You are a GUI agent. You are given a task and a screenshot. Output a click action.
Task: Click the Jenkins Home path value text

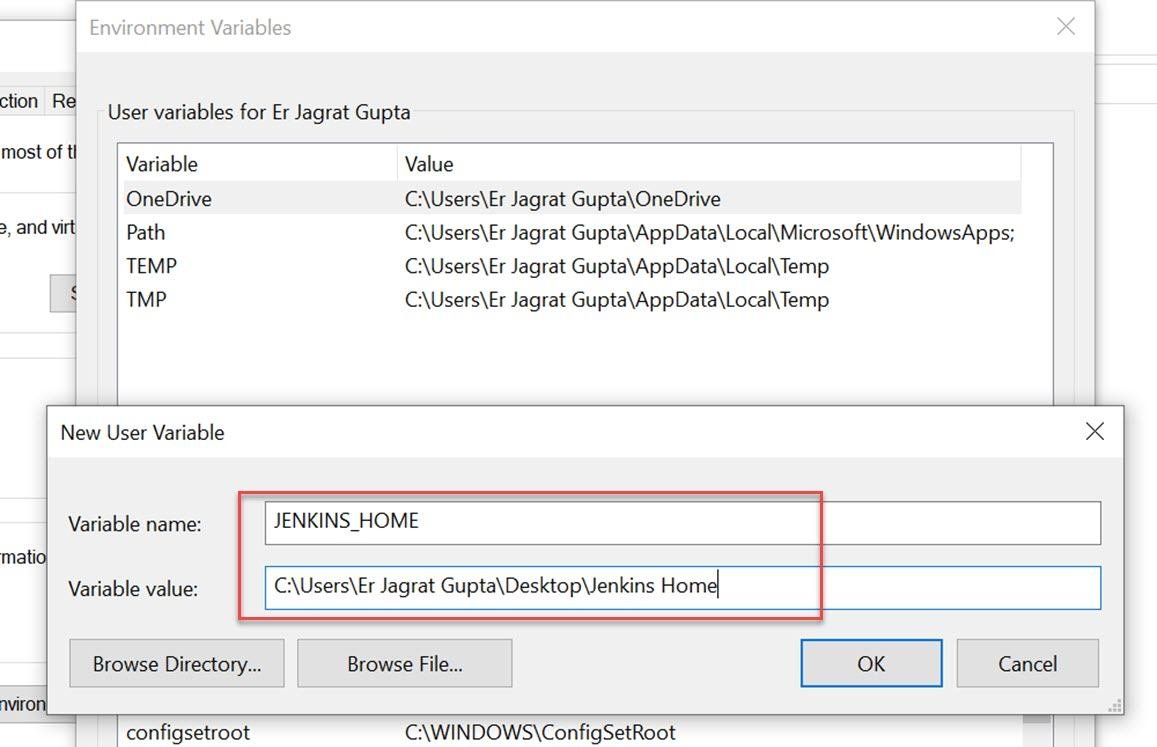point(495,587)
